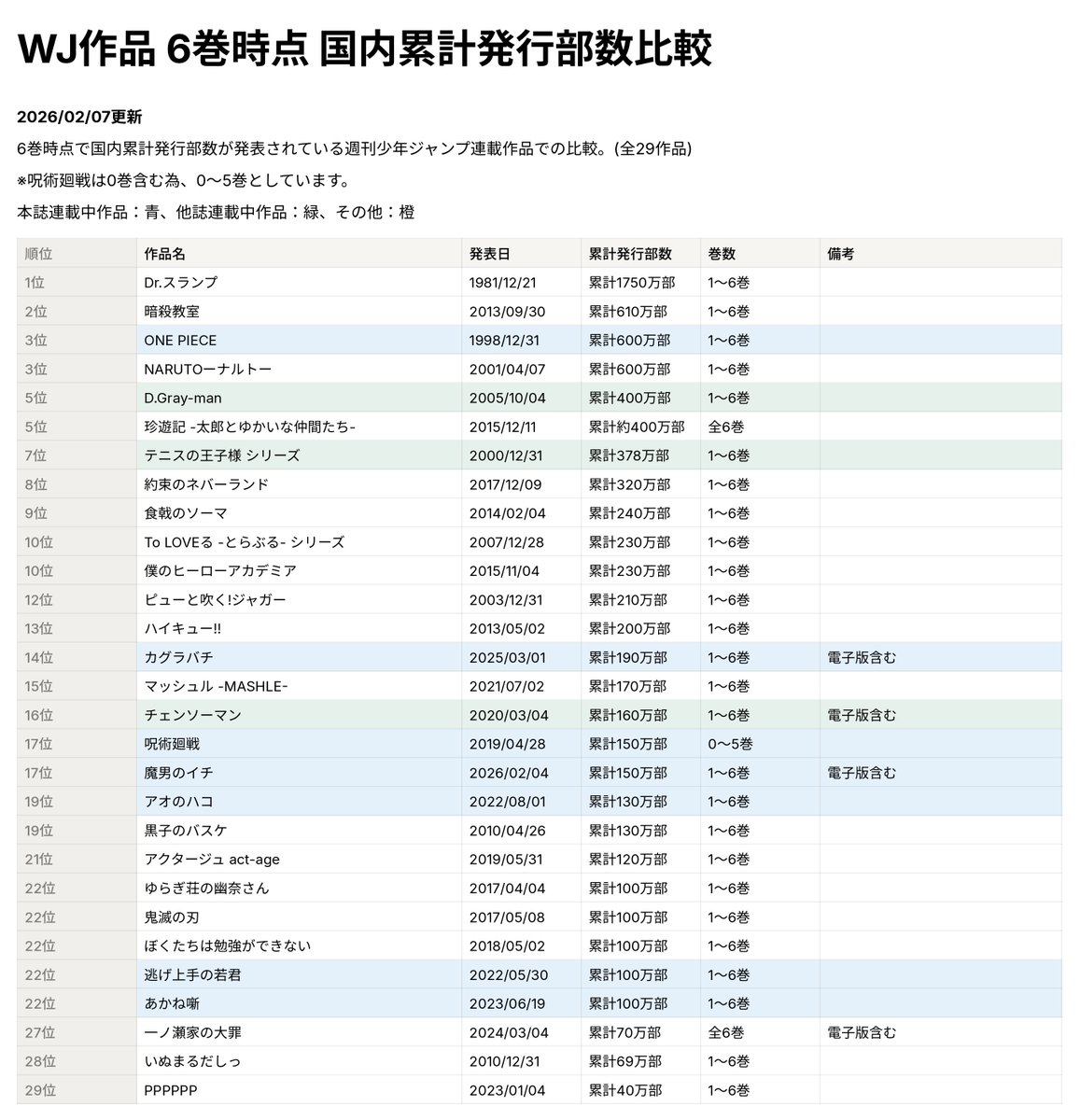Viewport: 1080px width, 1120px height.
Task: Select the 鬼滅の刃 title cell
Action: coord(299,917)
